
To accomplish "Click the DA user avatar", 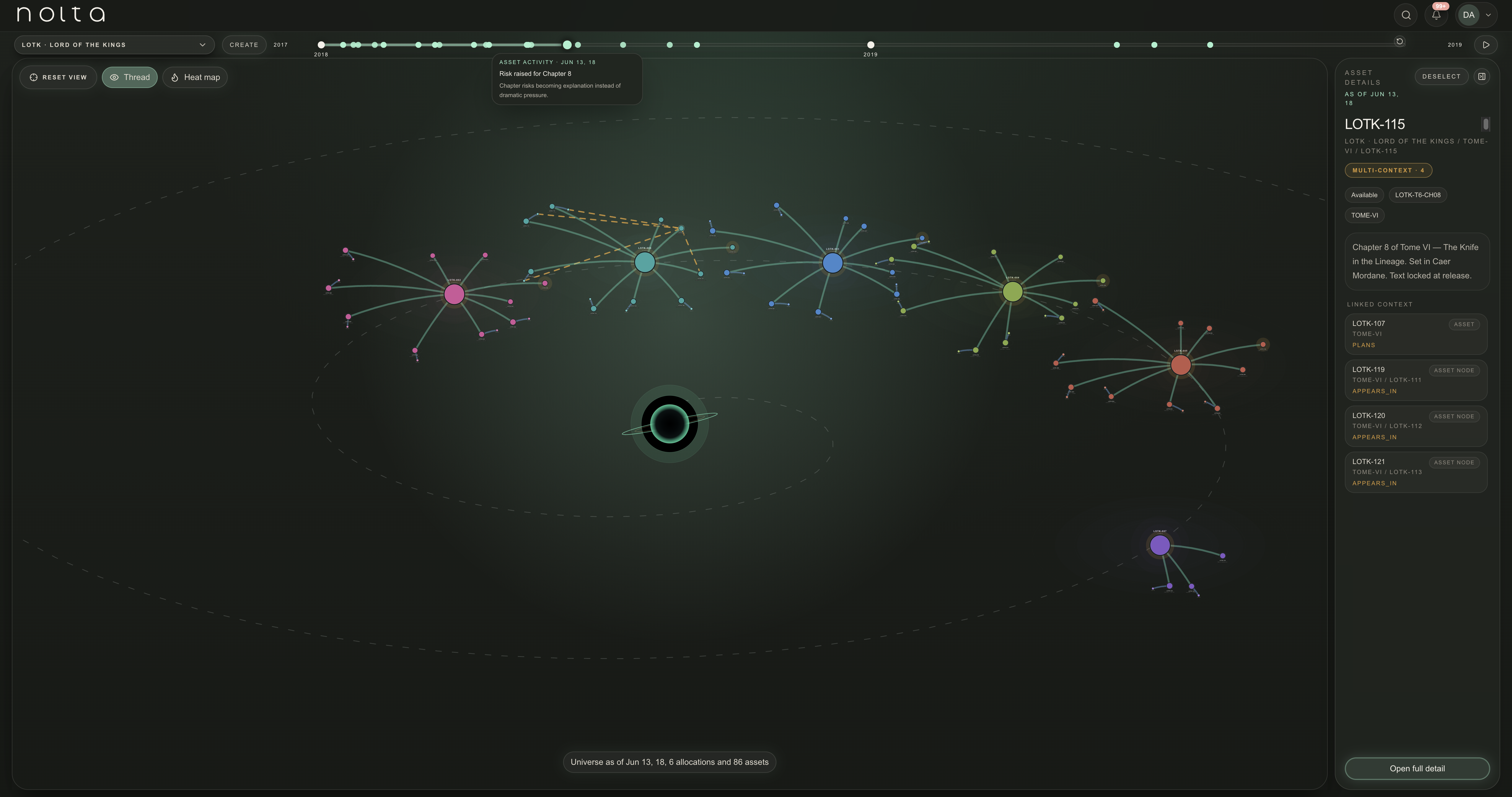I will pos(1469,15).
